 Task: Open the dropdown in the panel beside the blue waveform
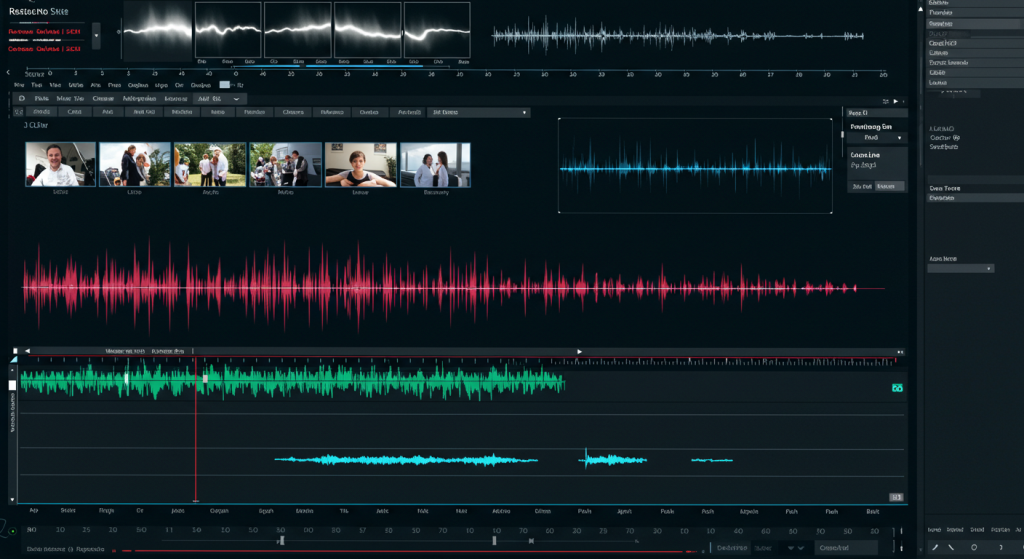tap(877, 138)
